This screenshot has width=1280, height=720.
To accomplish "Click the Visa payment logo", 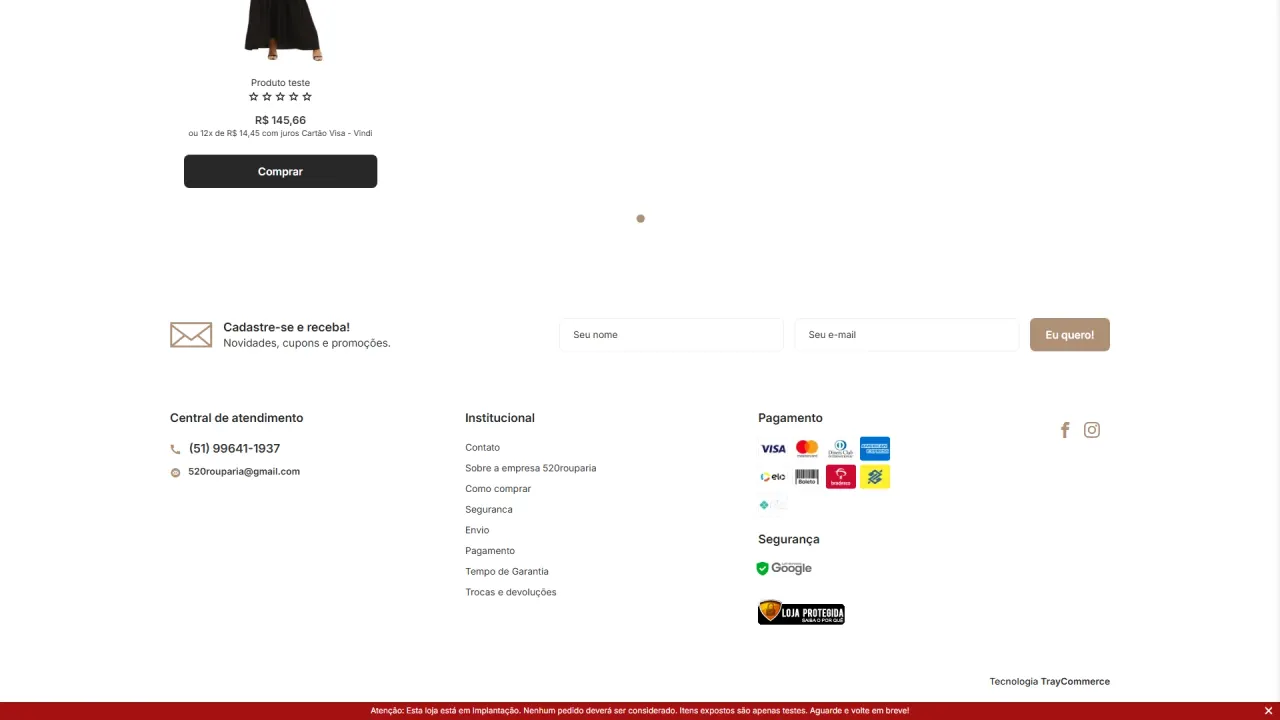I will pyautogui.click(x=773, y=449).
